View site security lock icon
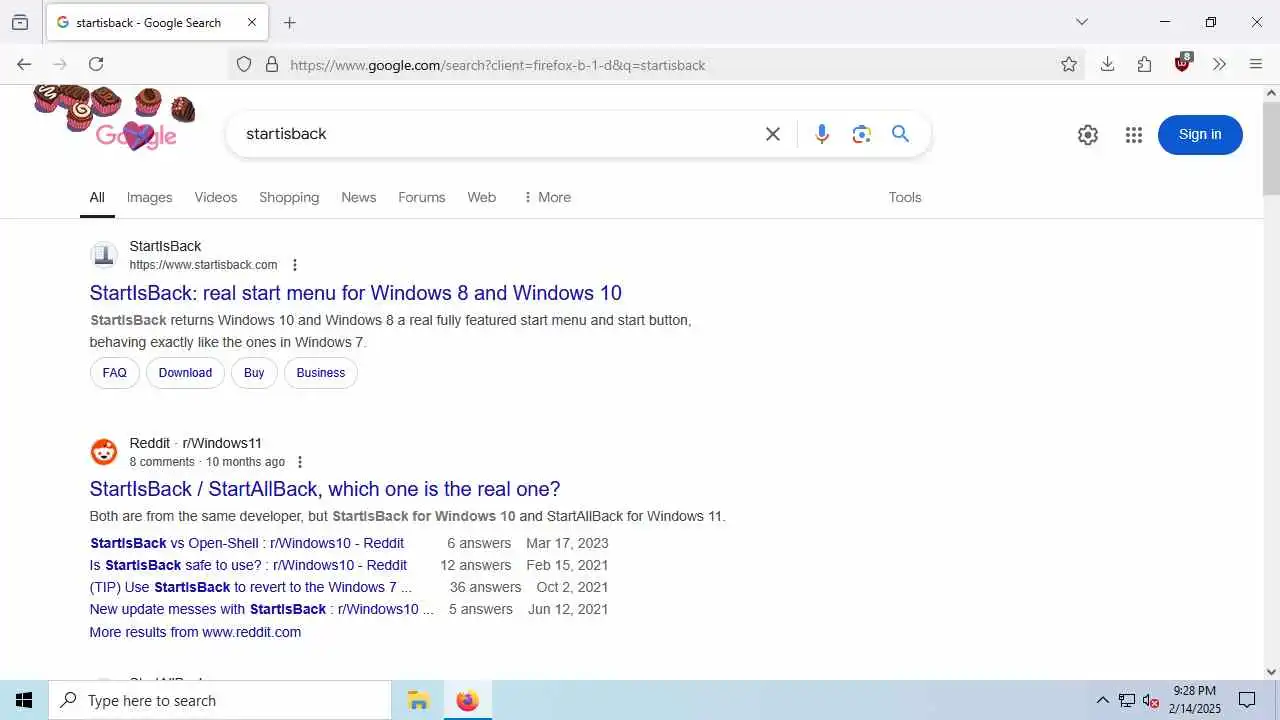Image resolution: width=1280 pixels, height=720 pixels. 271,64
